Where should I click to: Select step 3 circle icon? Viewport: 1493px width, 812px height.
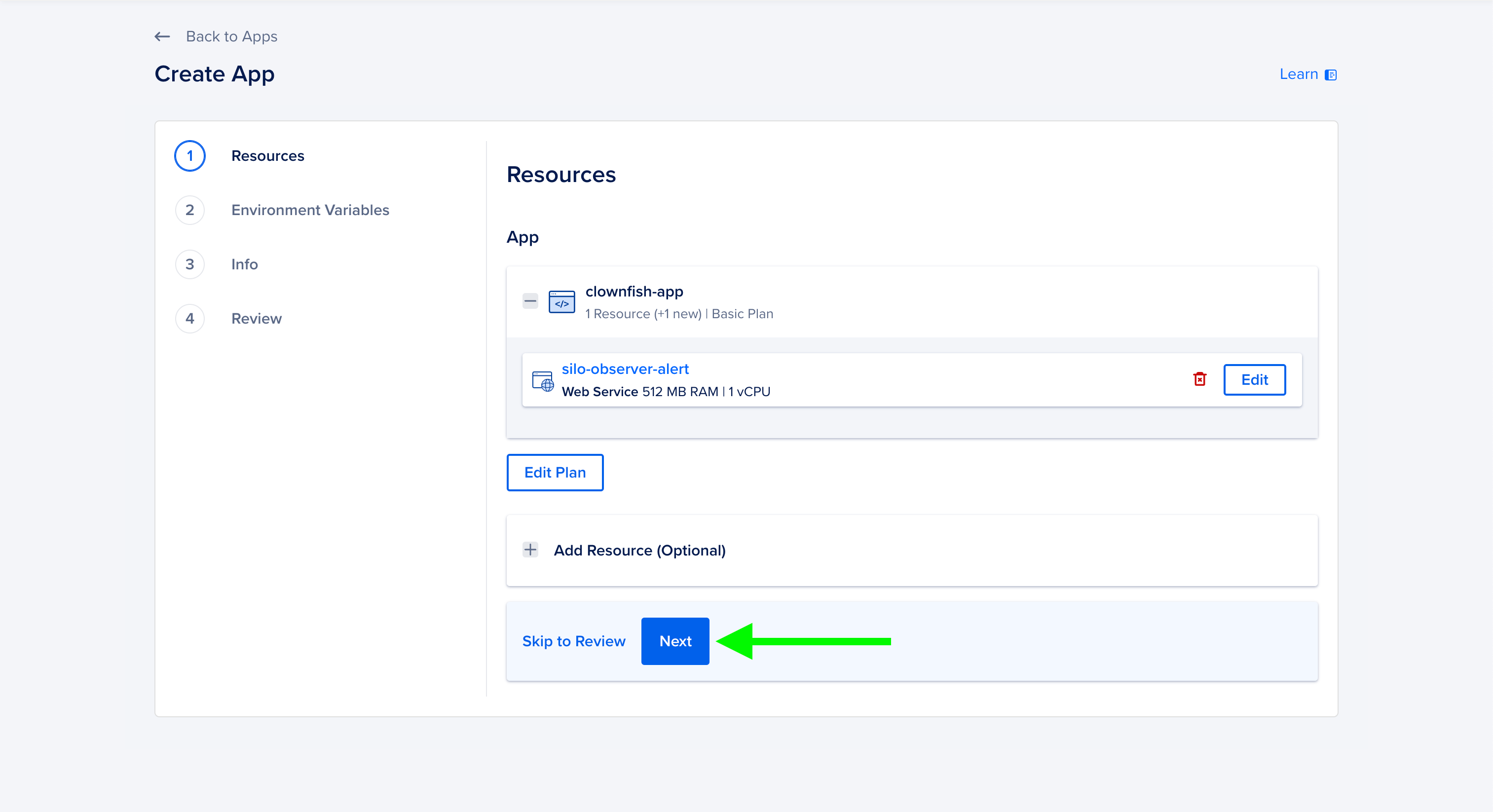pyautogui.click(x=190, y=264)
